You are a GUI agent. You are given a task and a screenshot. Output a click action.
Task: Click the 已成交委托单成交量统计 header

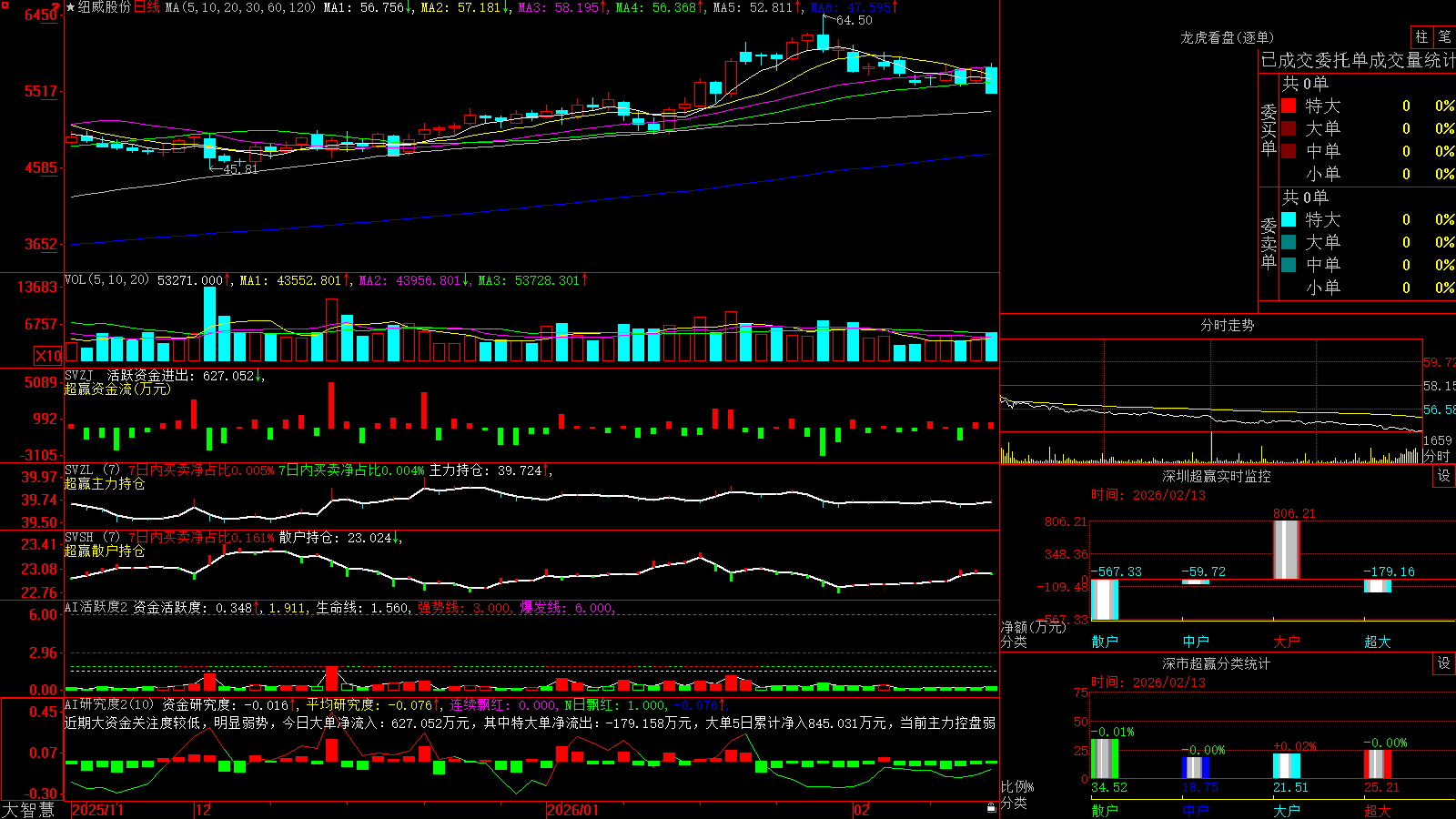click(x=1358, y=60)
